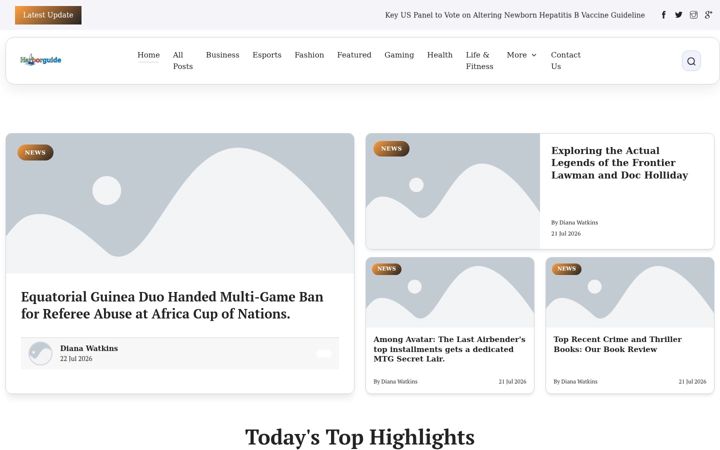Click the Latest Update button

coord(48,15)
